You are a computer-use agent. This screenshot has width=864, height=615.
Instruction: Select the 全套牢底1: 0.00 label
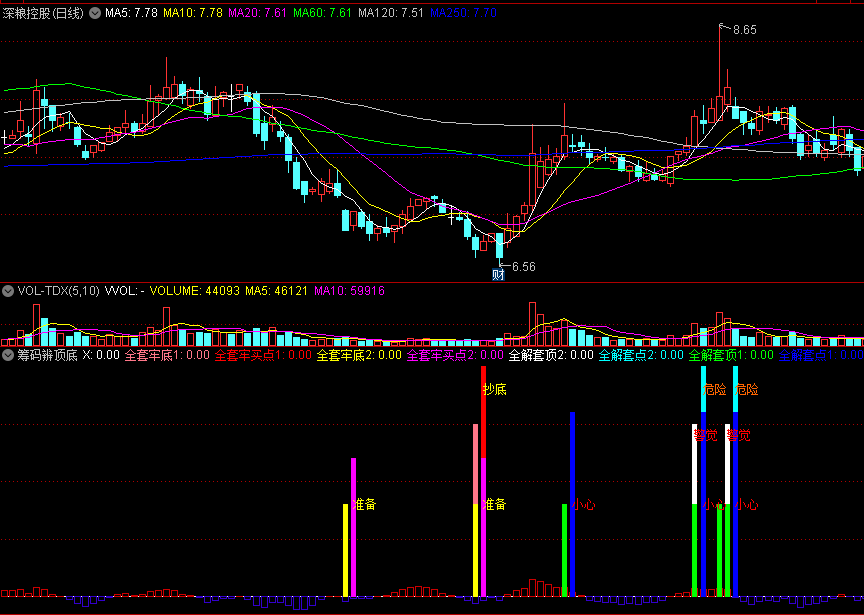tap(168, 355)
